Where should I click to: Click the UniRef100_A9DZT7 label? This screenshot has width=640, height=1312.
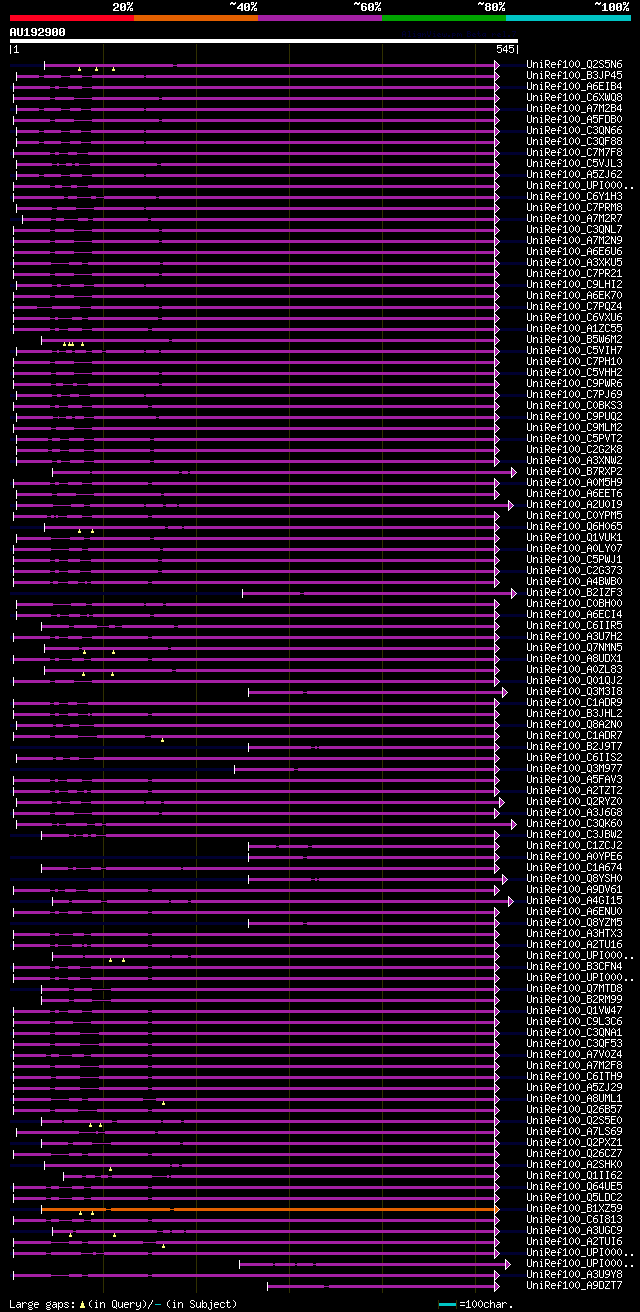574,1286
